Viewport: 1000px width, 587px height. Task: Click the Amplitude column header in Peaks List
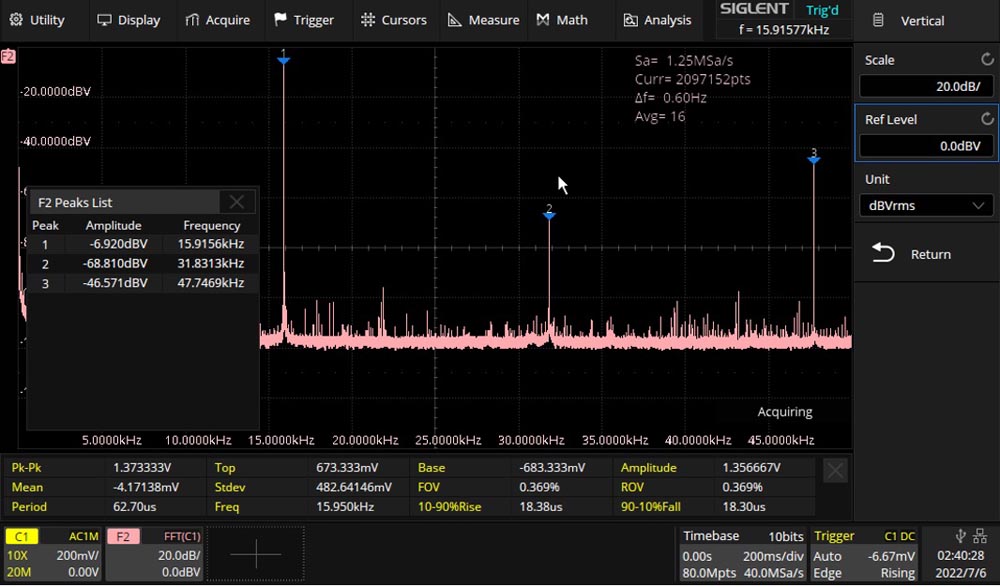pos(114,225)
